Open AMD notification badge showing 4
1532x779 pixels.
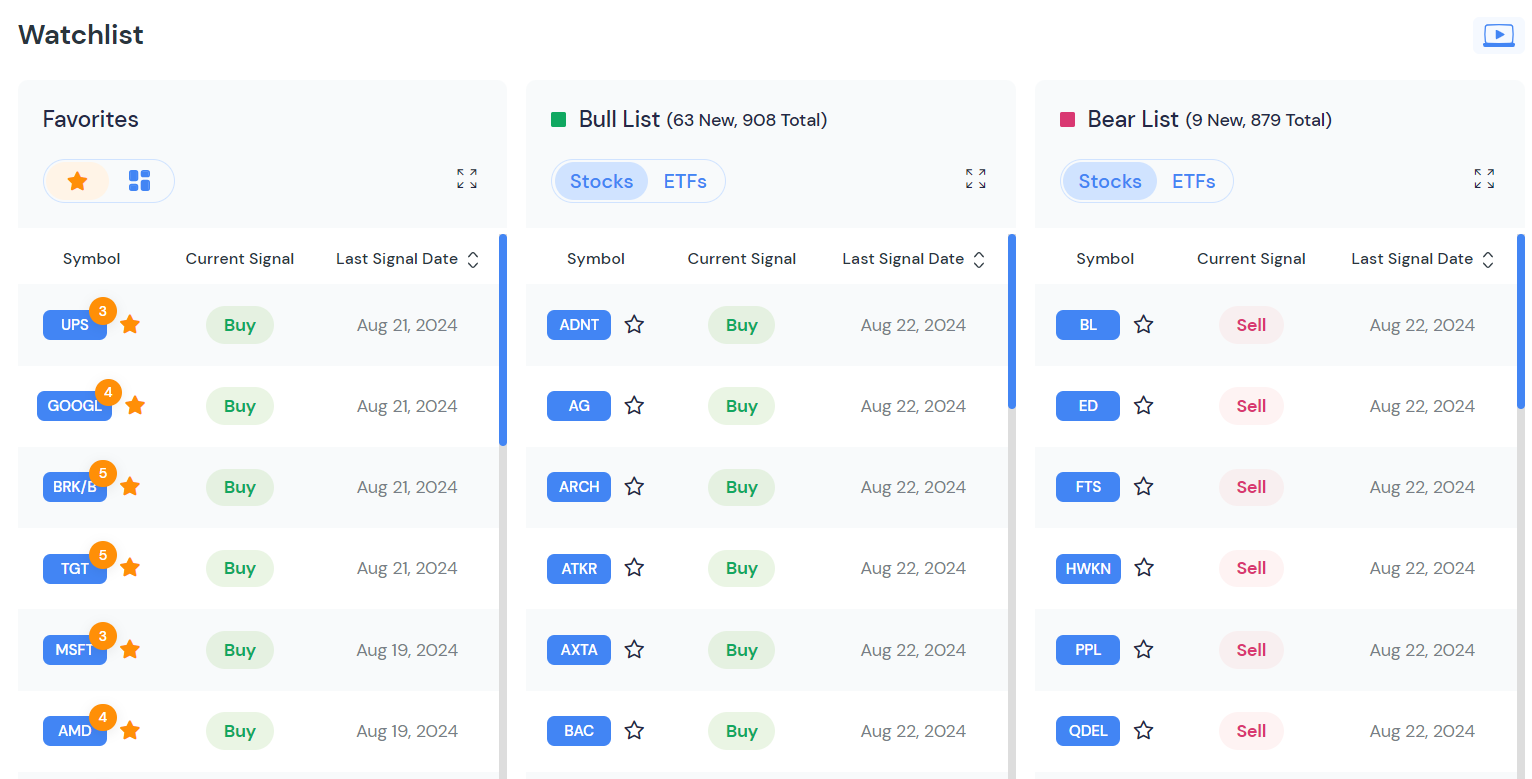click(x=103, y=716)
